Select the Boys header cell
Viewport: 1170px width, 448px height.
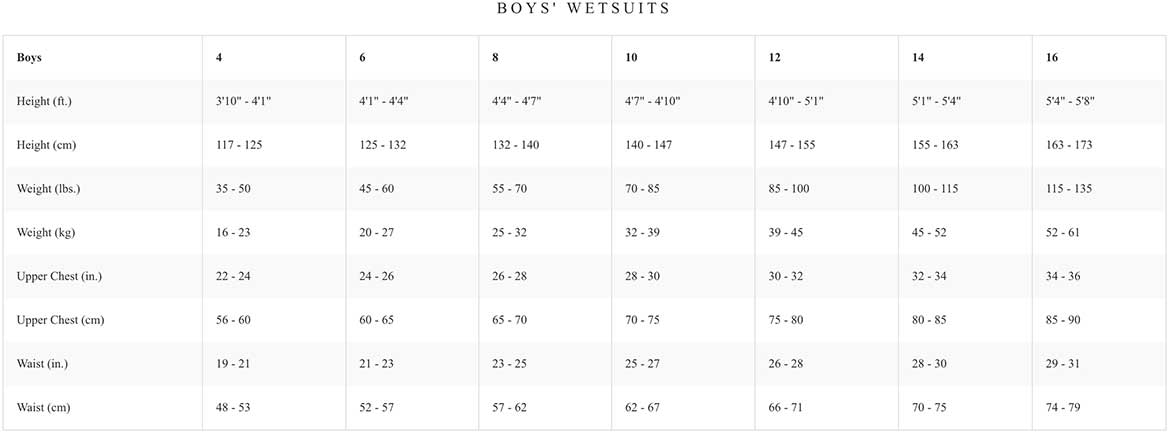pos(29,57)
